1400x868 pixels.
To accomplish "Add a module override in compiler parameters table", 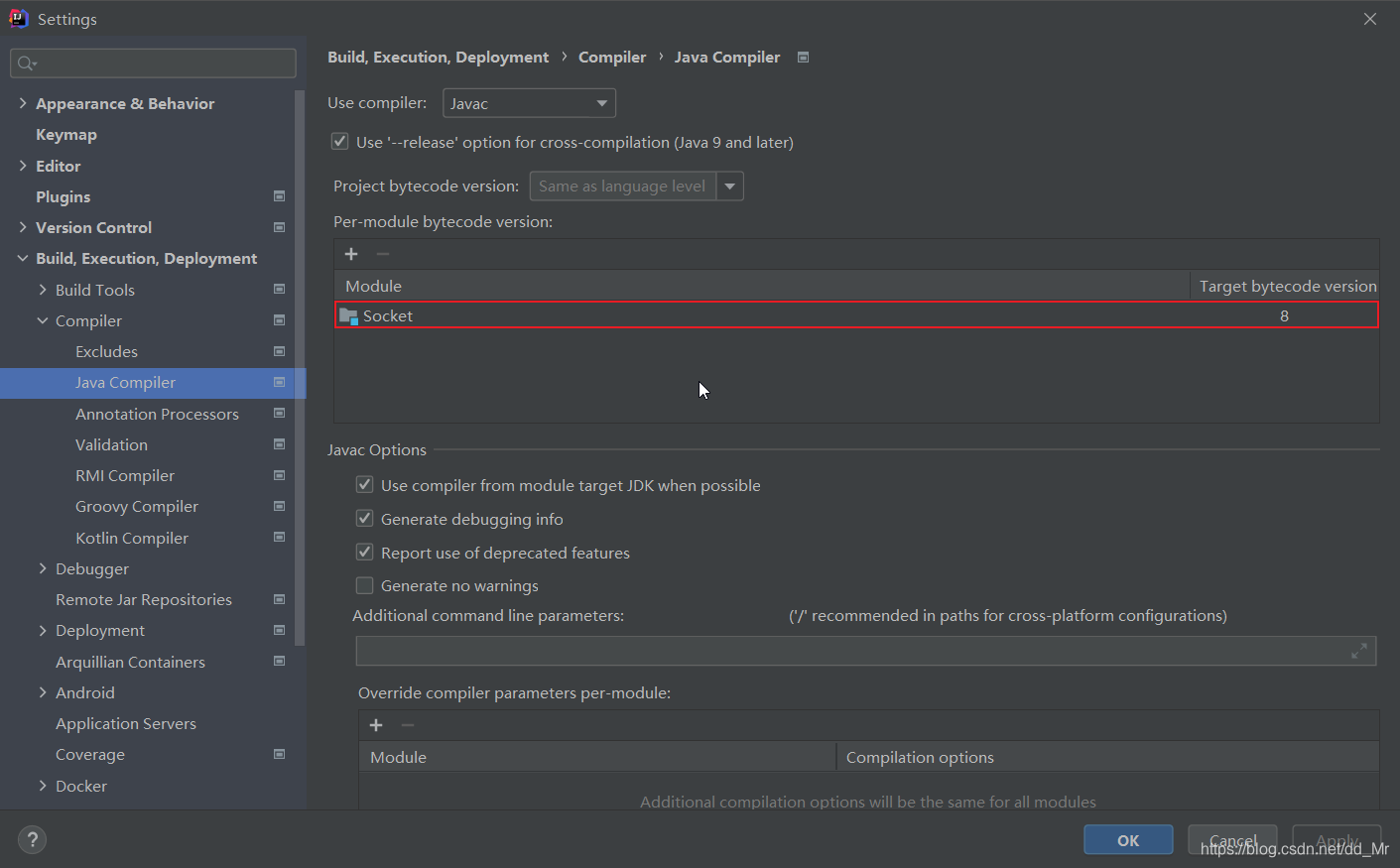I will (x=376, y=725).
